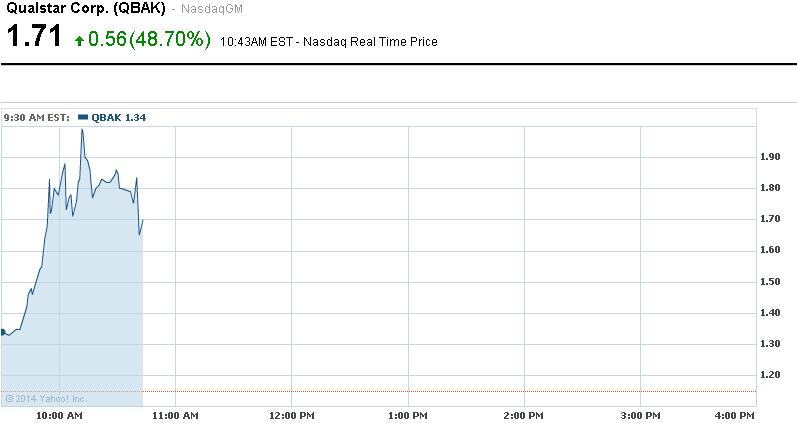Click the QBAK 1.34 legend label
797x423 pixels.
pos(119,117)
